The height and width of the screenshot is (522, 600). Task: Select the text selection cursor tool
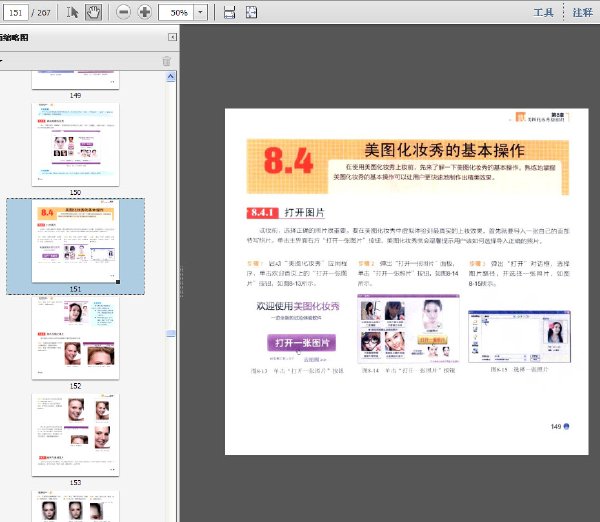pos(72,12)
